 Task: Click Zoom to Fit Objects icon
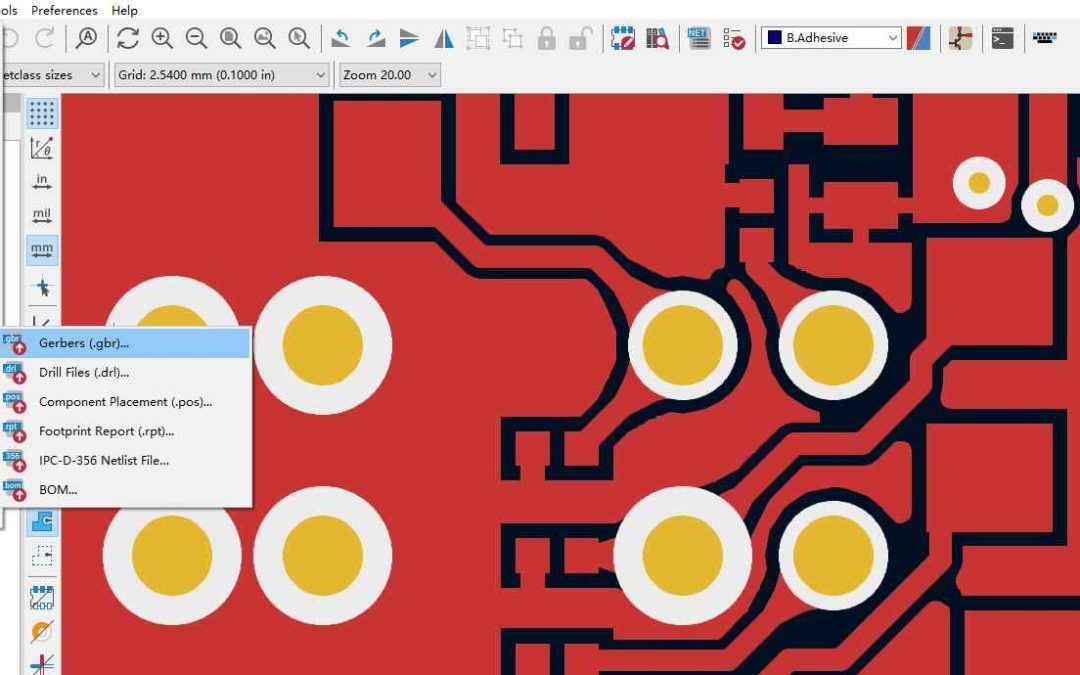point(264,38)
